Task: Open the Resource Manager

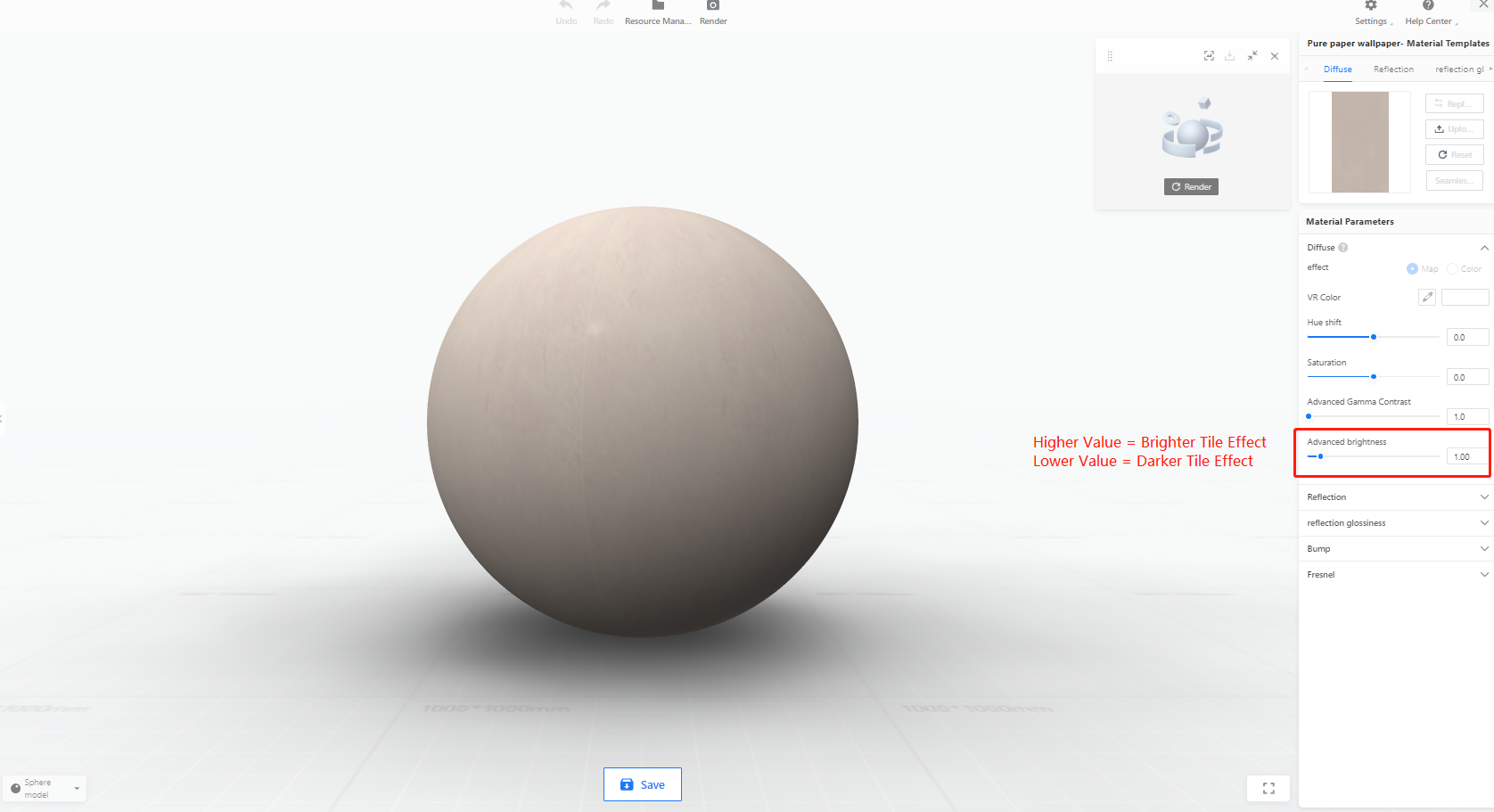Action: point(658,12)
